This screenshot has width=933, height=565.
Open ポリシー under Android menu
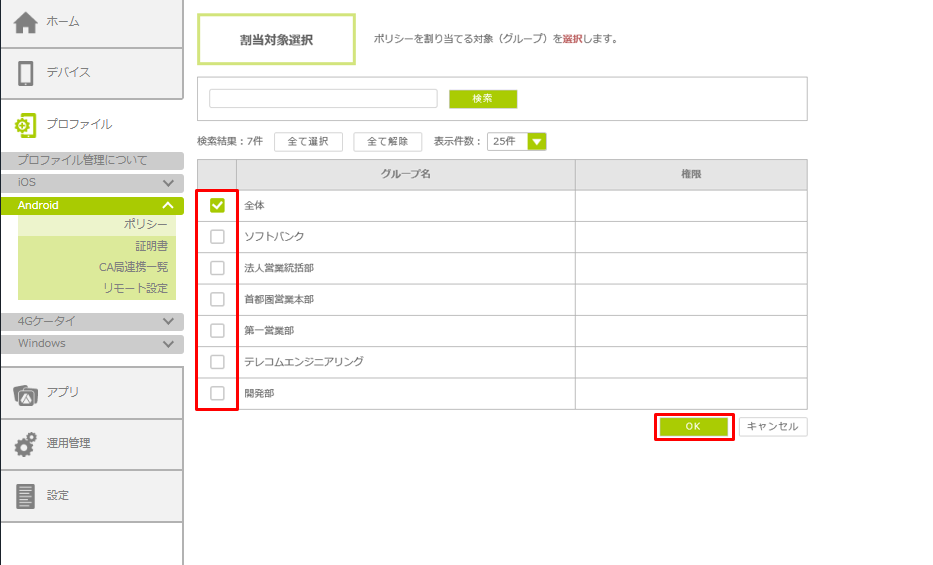tap(145, 225)
